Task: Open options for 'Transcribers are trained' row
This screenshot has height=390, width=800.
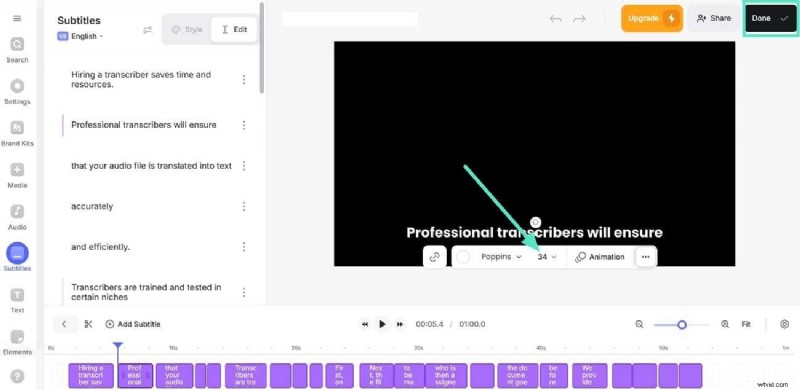Action: coord(244,292)
